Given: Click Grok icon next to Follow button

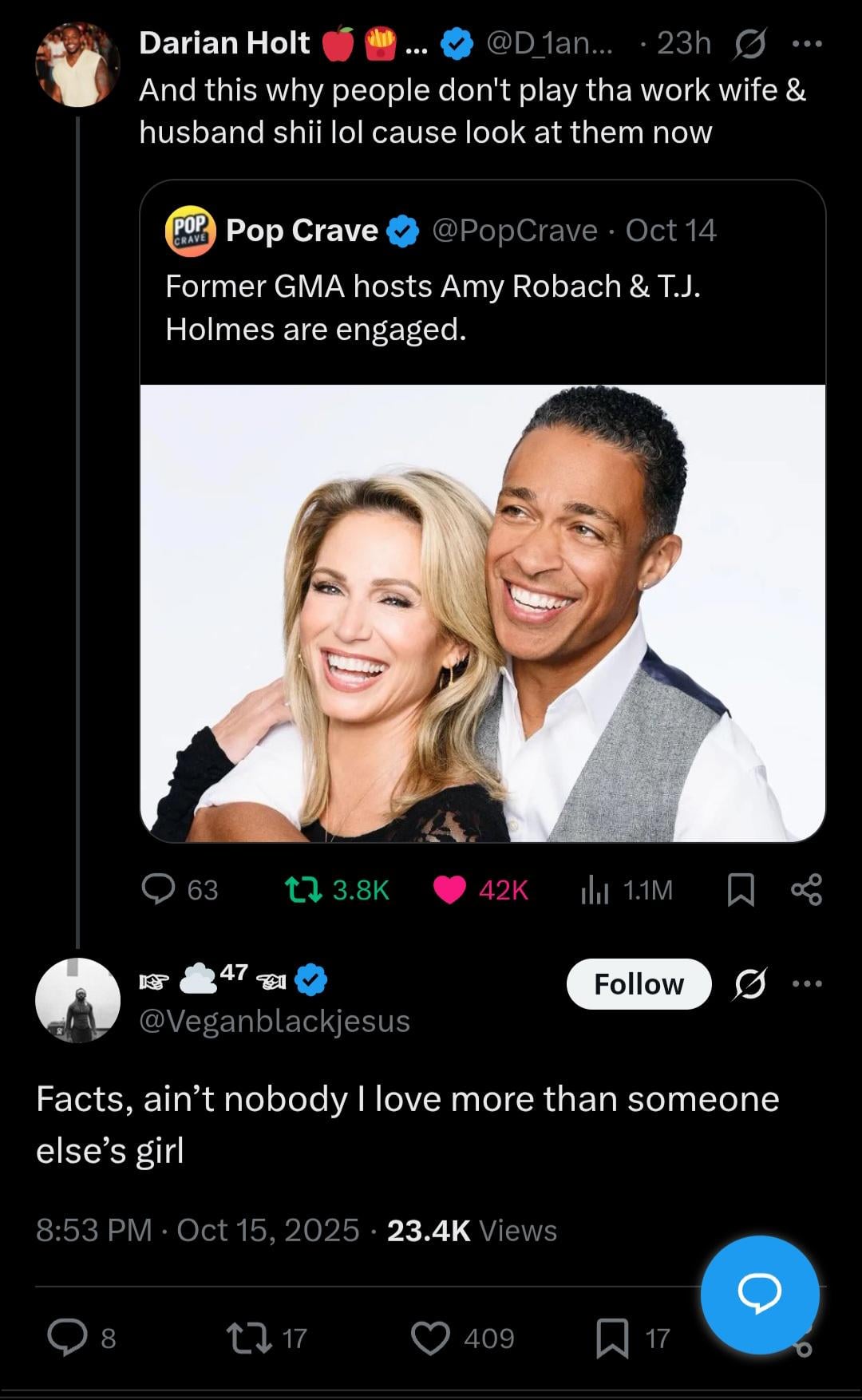Looking at the screenshot, I should (x=749, y=983).
